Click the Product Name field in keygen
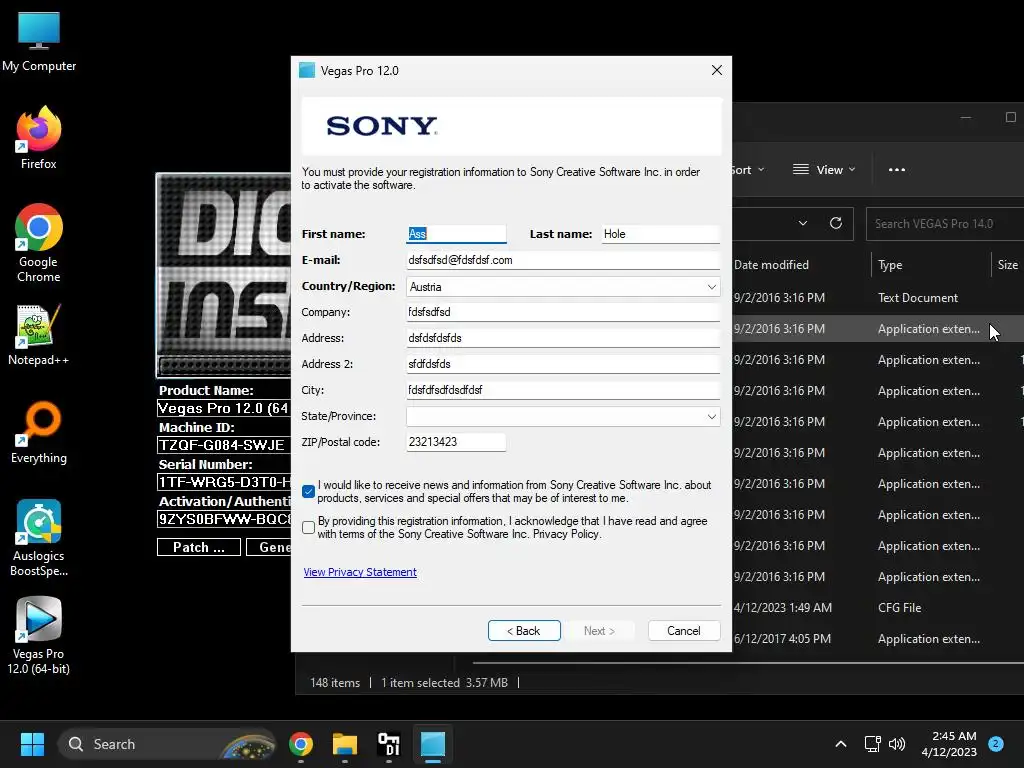The image size is (1024, 768). point(223,408)
